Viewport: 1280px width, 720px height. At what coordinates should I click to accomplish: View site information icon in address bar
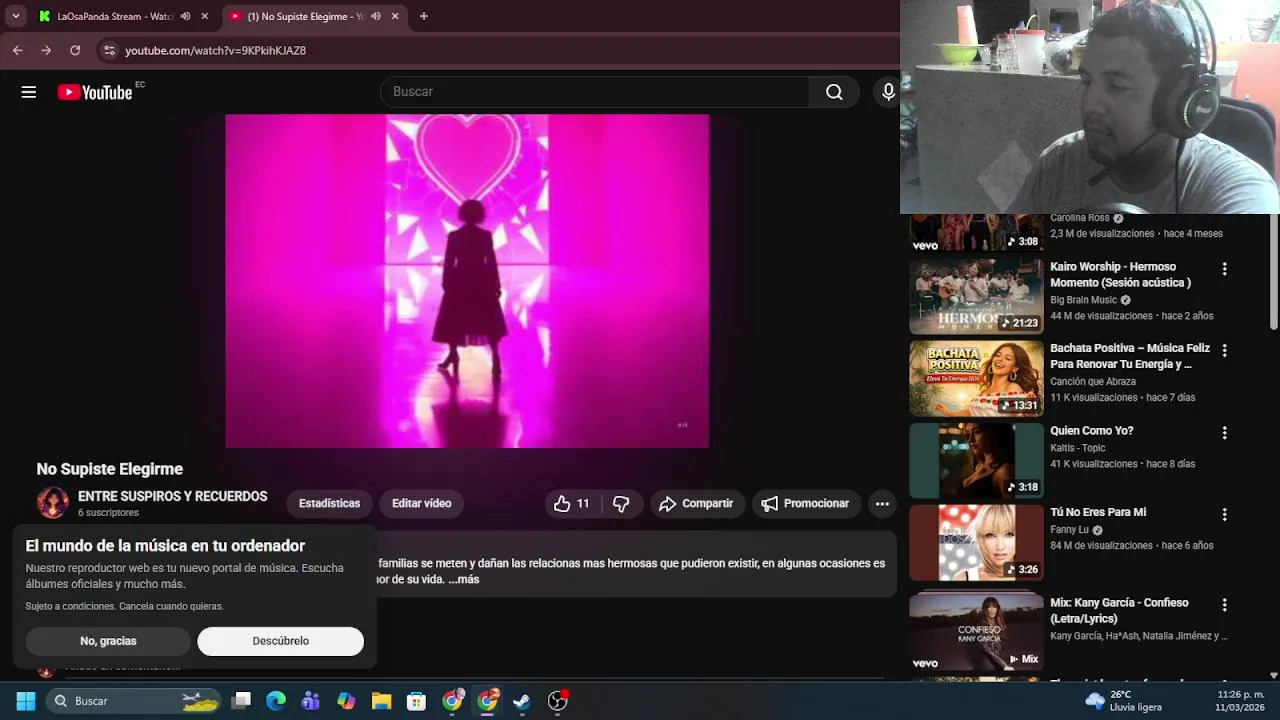(109, 50)
